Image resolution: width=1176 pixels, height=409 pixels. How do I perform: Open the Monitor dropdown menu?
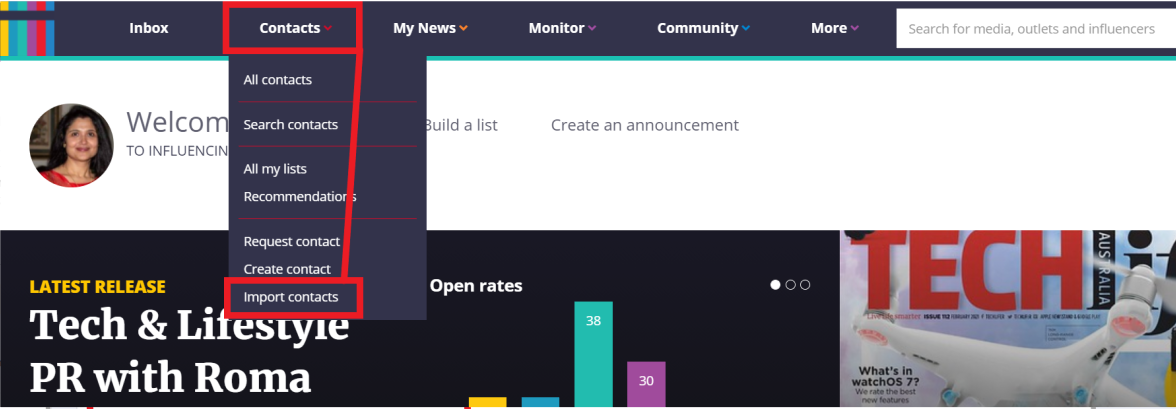(x=562, y=28)
